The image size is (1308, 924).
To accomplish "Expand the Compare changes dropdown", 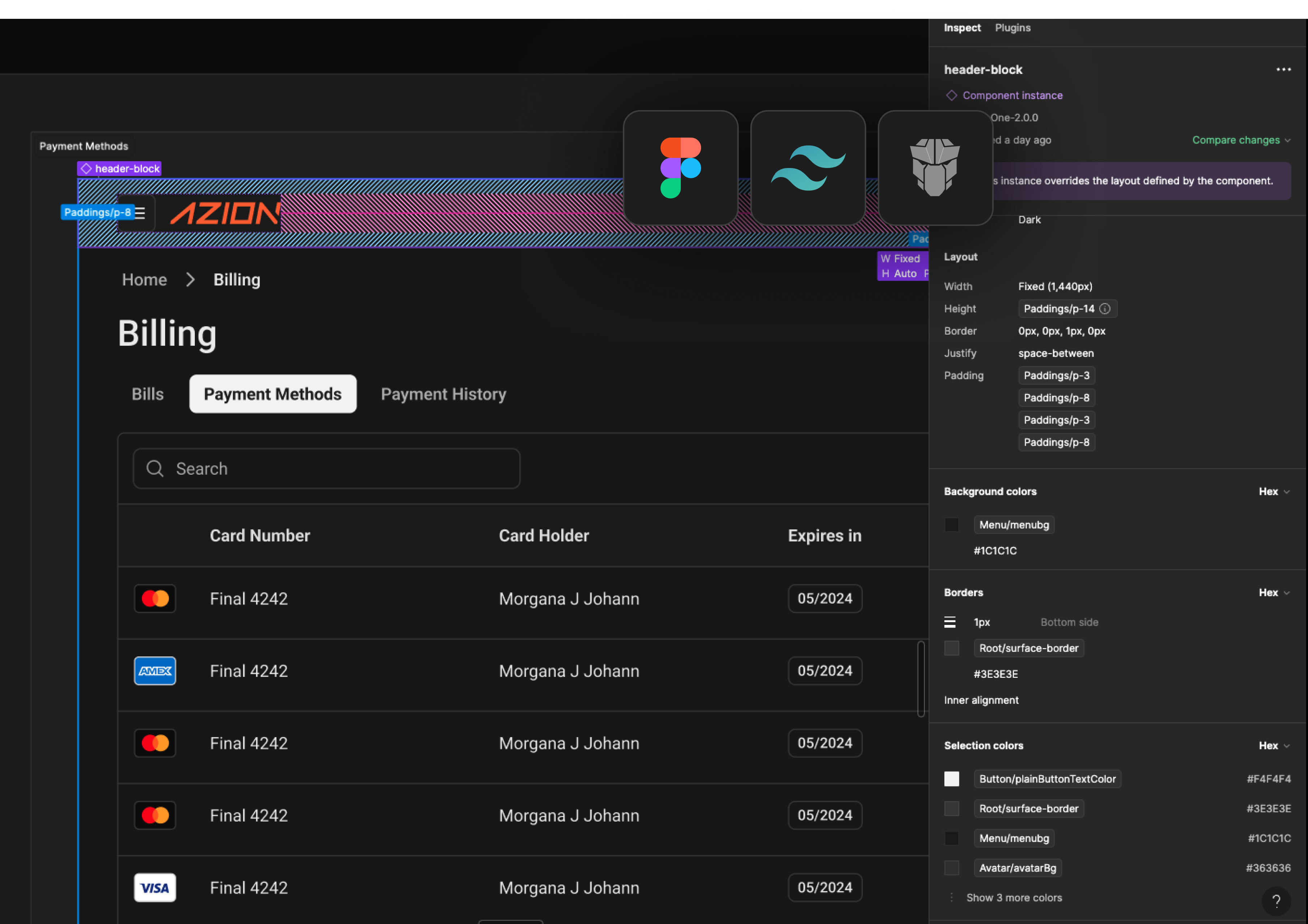I will point(1241,140).
